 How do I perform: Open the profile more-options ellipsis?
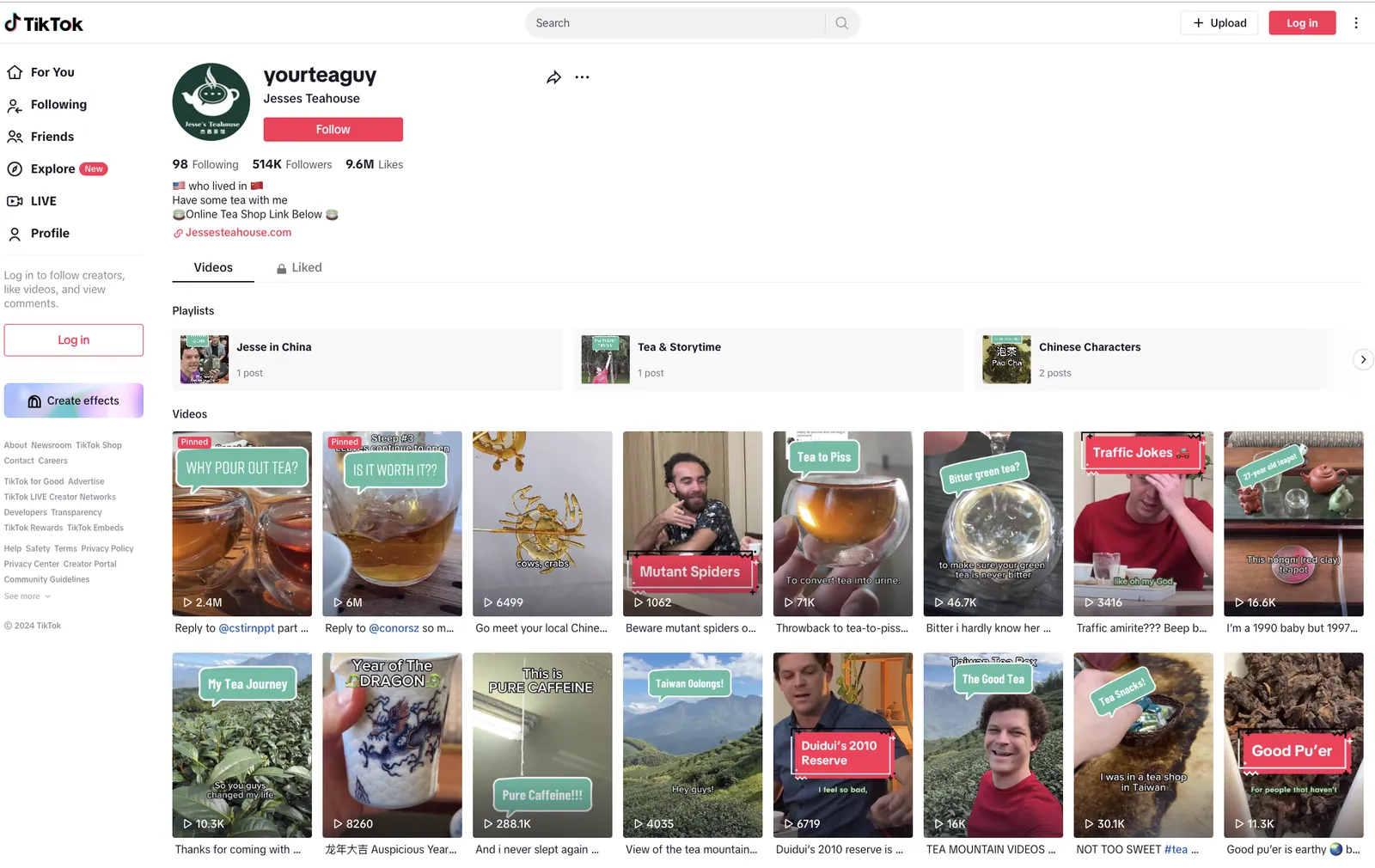tap(582, 77)
